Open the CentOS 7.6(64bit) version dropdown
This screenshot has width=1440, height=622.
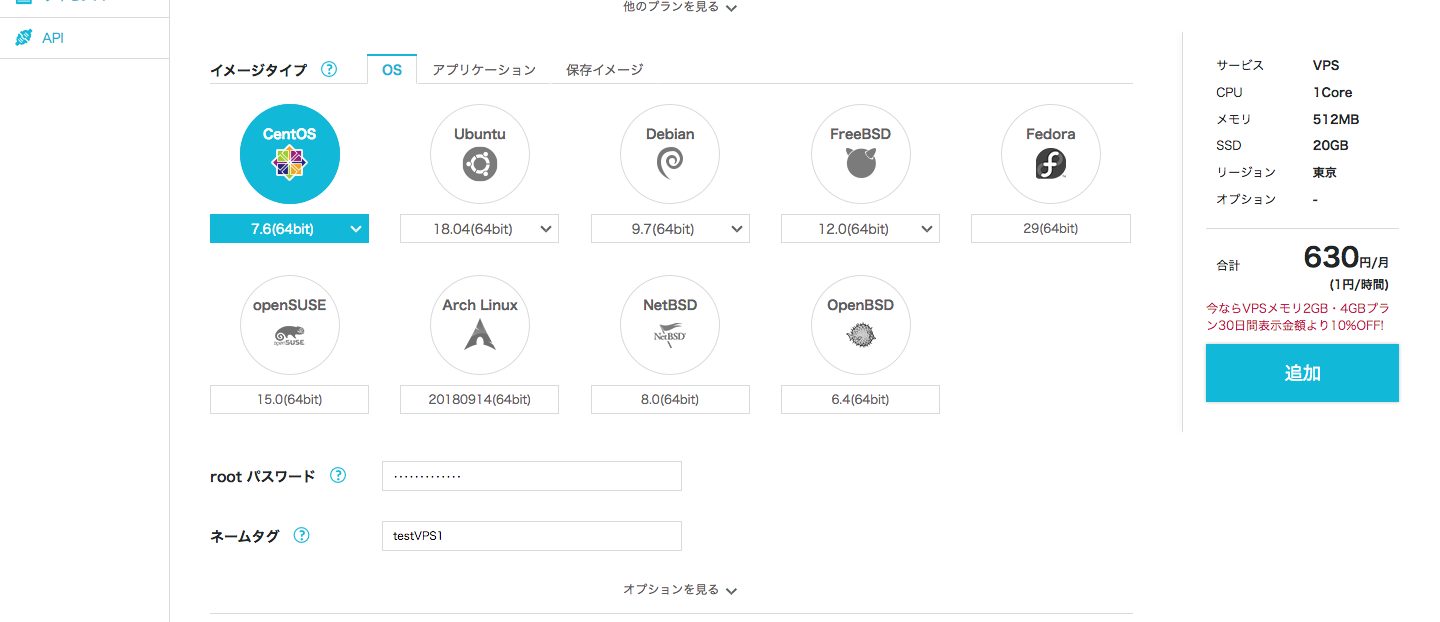pyautogui.click(x=289, y=229)
